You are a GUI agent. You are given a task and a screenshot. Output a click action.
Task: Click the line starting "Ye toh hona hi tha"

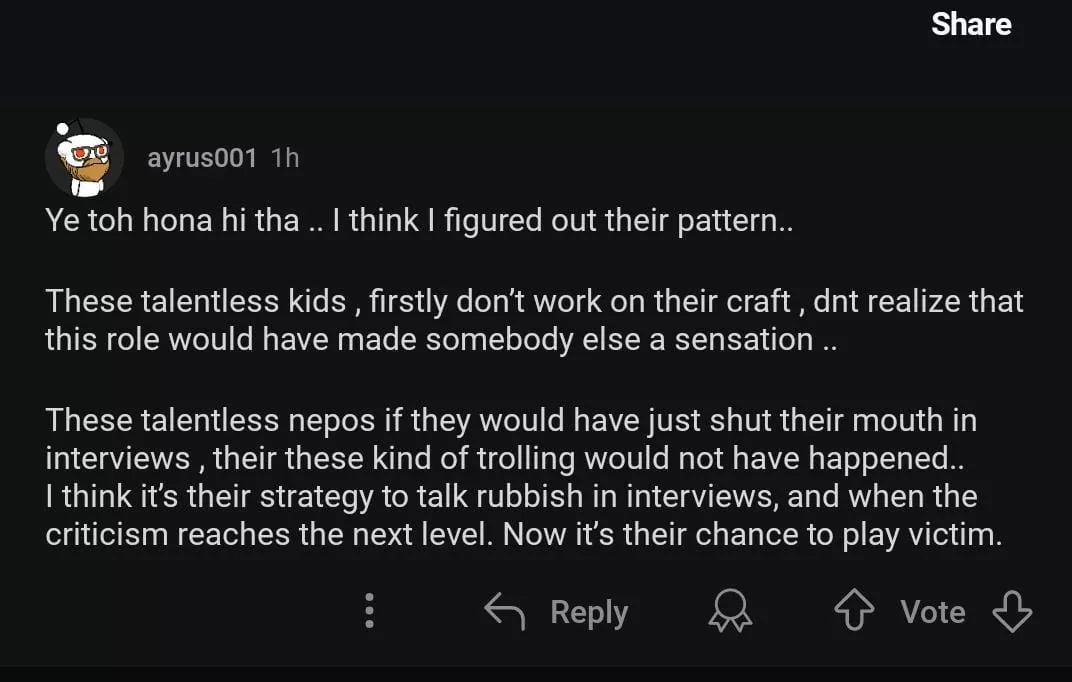tap(418, 221)
